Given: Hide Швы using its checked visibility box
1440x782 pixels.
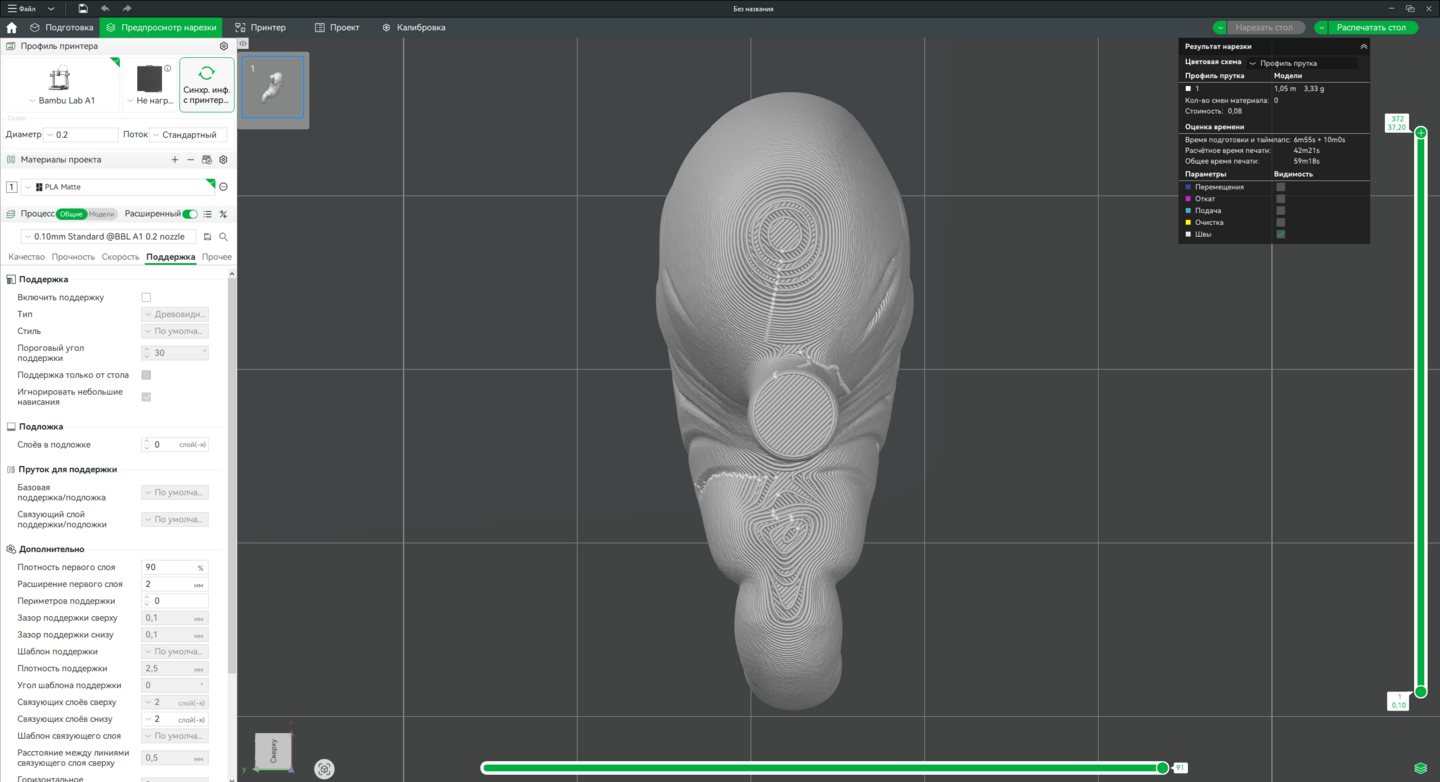Looking at the screenshot, I should click(1280, 234).
